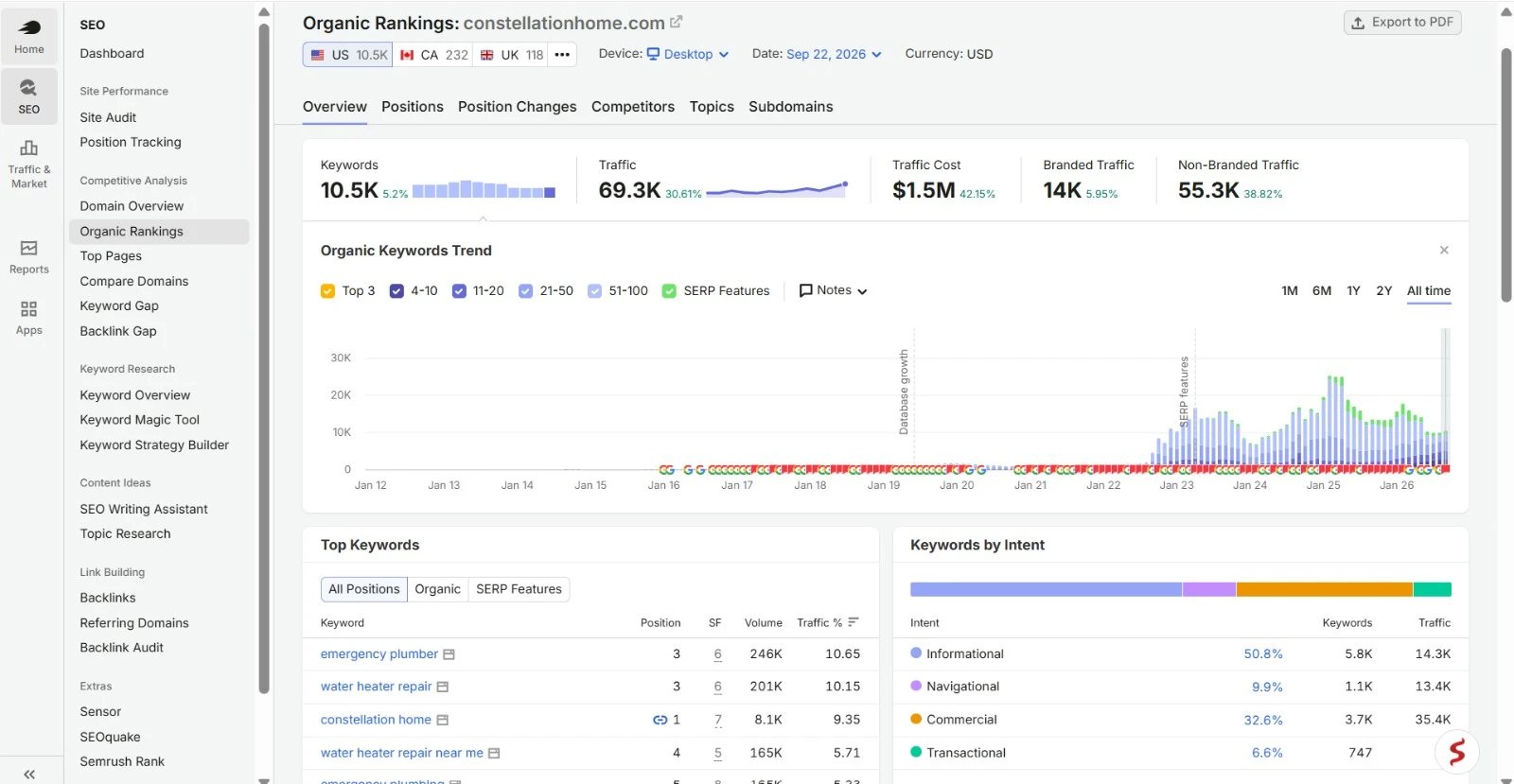The width and height of the screenshot is (1514, 784).
Task: Open Semrush chat assistant bubble
Action: pos(1457,752)
